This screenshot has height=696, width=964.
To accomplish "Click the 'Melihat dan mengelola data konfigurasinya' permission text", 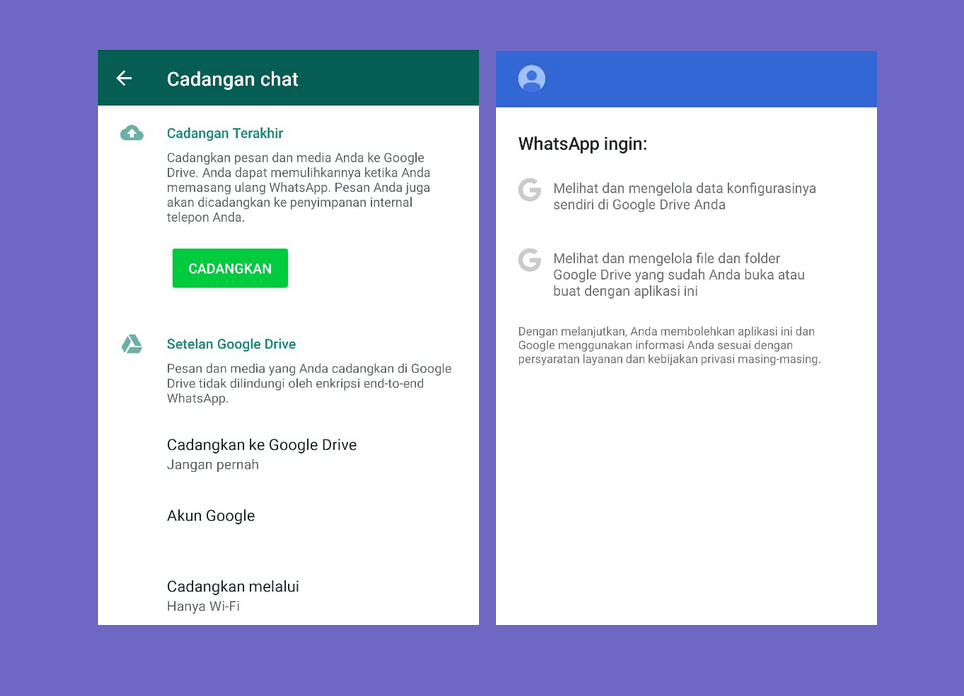I will point(684,197).
